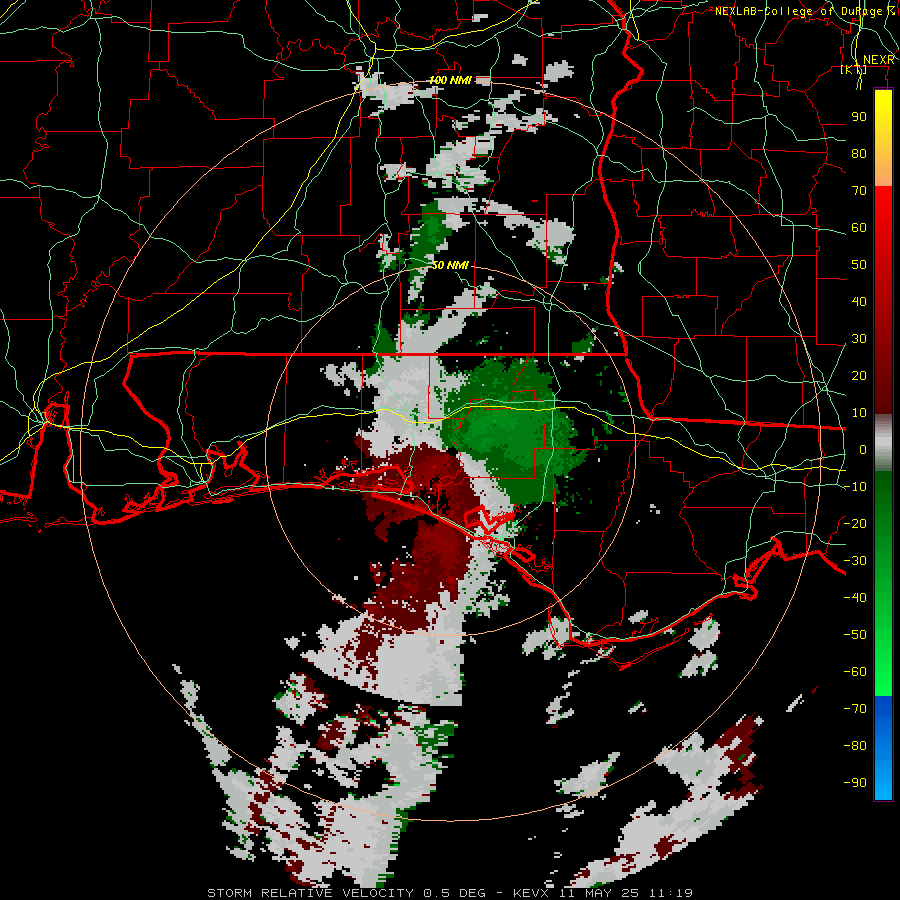900x900 pixels.
Task: Click the "50 NMI" range ring label
Action: (x=451, y=265)
